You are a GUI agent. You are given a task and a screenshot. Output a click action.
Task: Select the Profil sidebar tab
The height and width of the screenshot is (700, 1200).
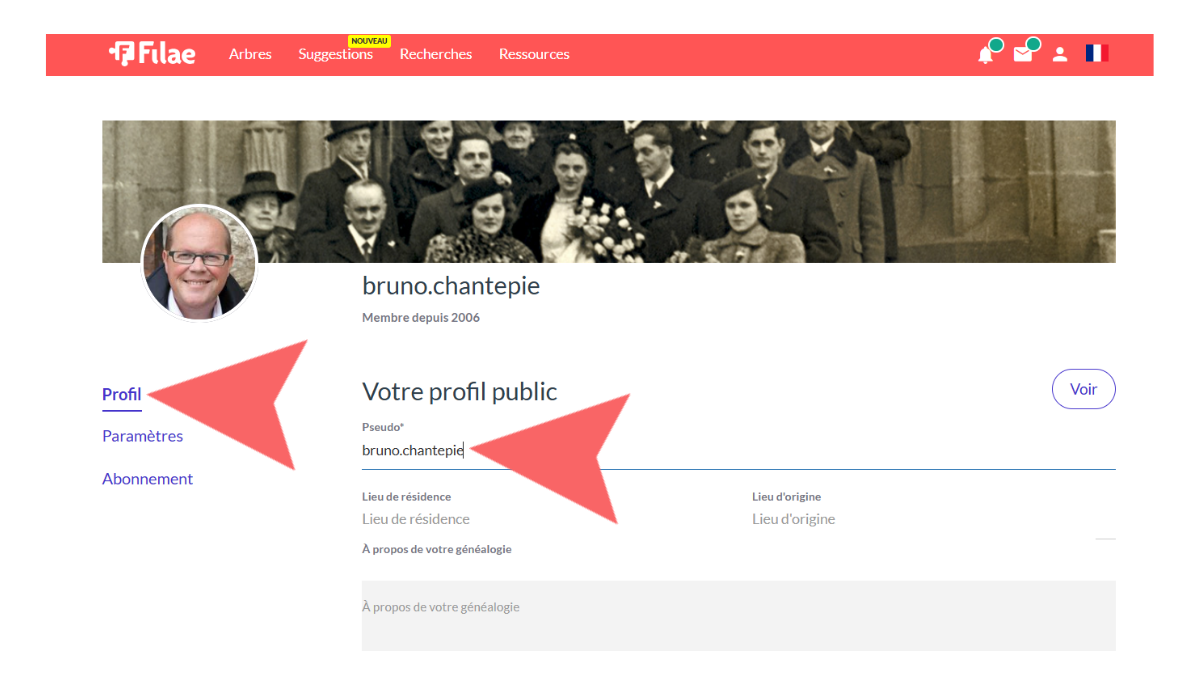(122, 394)
